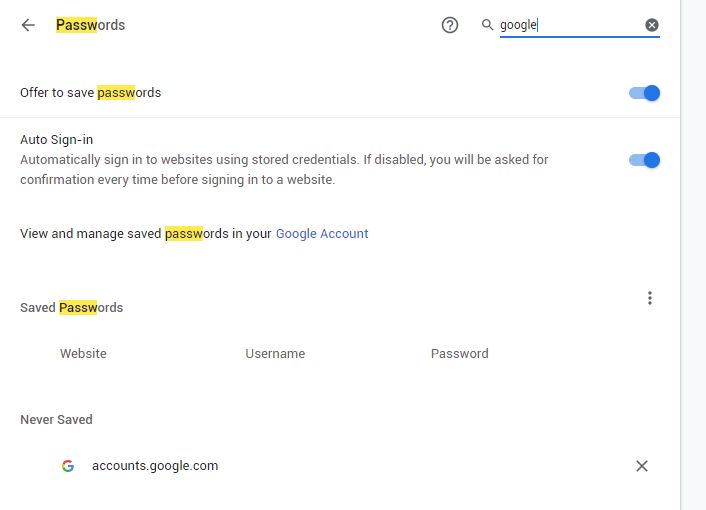706x510 pixels.
Task: Click the Never Saved section heading
Action: 56,420
